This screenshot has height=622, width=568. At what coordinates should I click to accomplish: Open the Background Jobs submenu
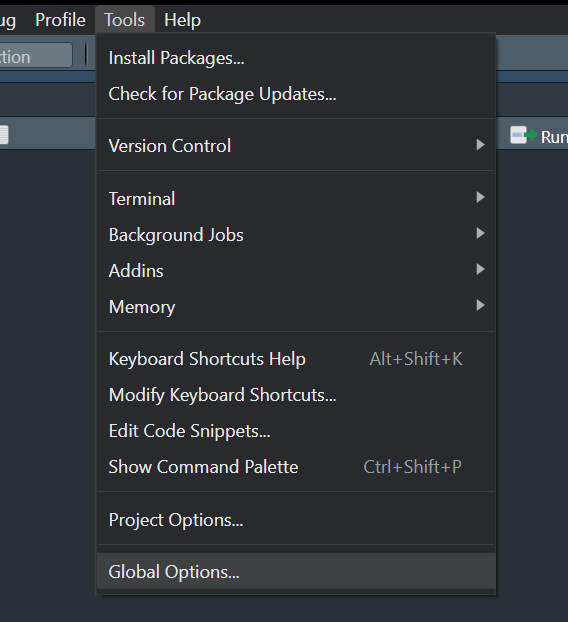coord(296,234)
